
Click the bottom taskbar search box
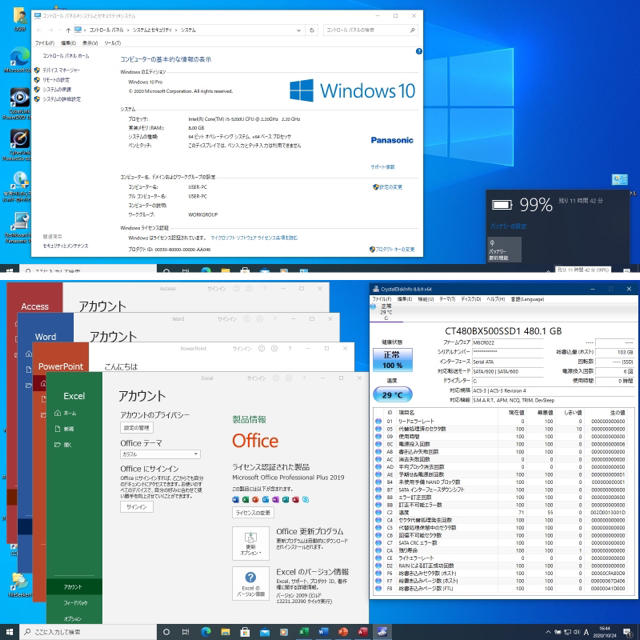tap(88, 632)
